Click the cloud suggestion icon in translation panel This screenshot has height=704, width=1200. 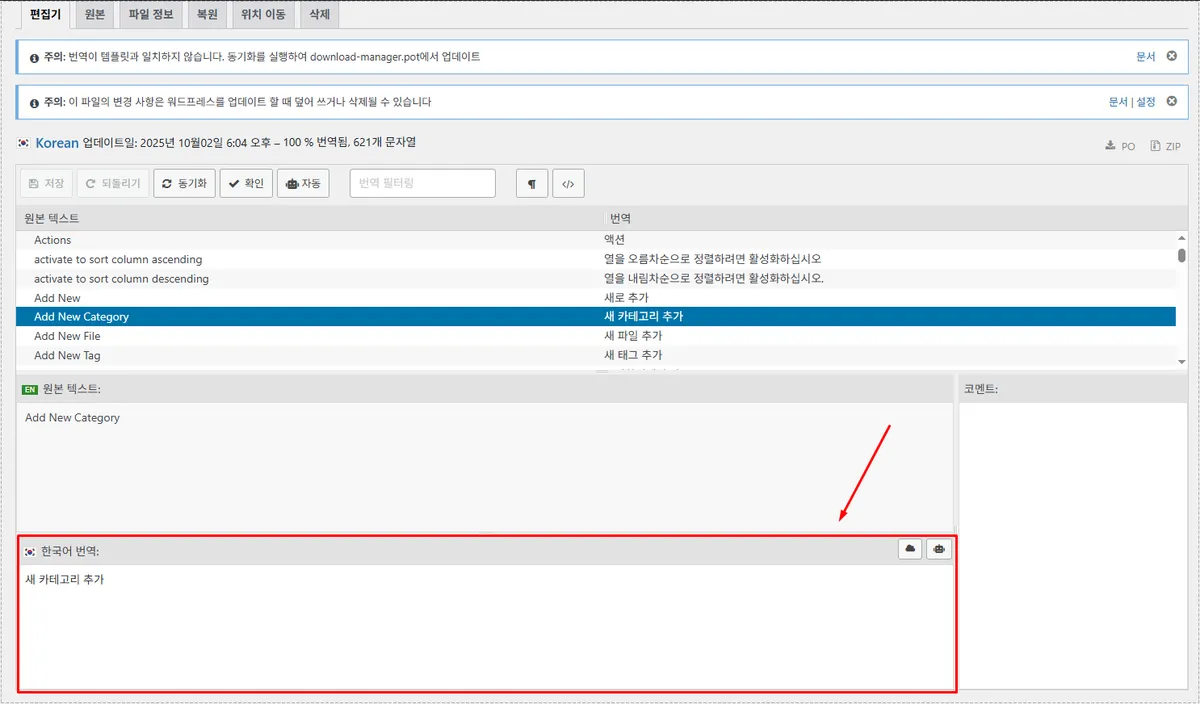(x=909, y=548)
